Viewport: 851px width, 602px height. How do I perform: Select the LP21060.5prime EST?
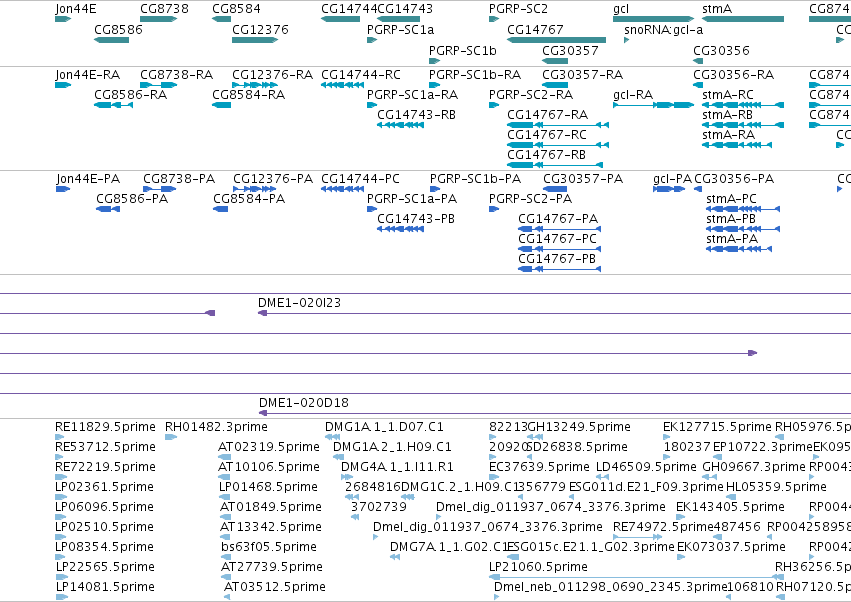pyautogui.click(x=636, y=577)
